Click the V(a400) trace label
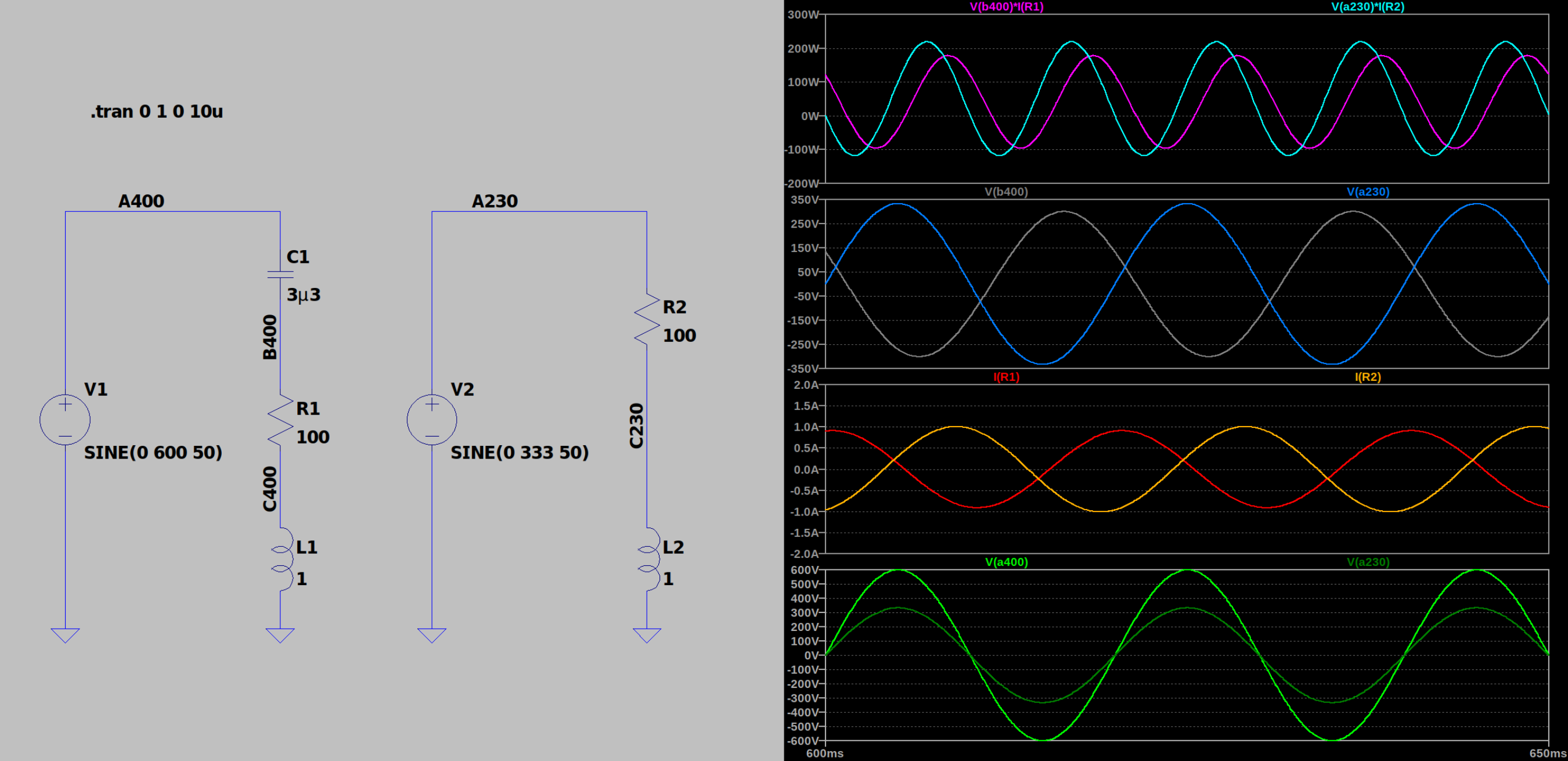Image resolution: width=1568 pixels, height=761 pixels. coord(1006,562)
